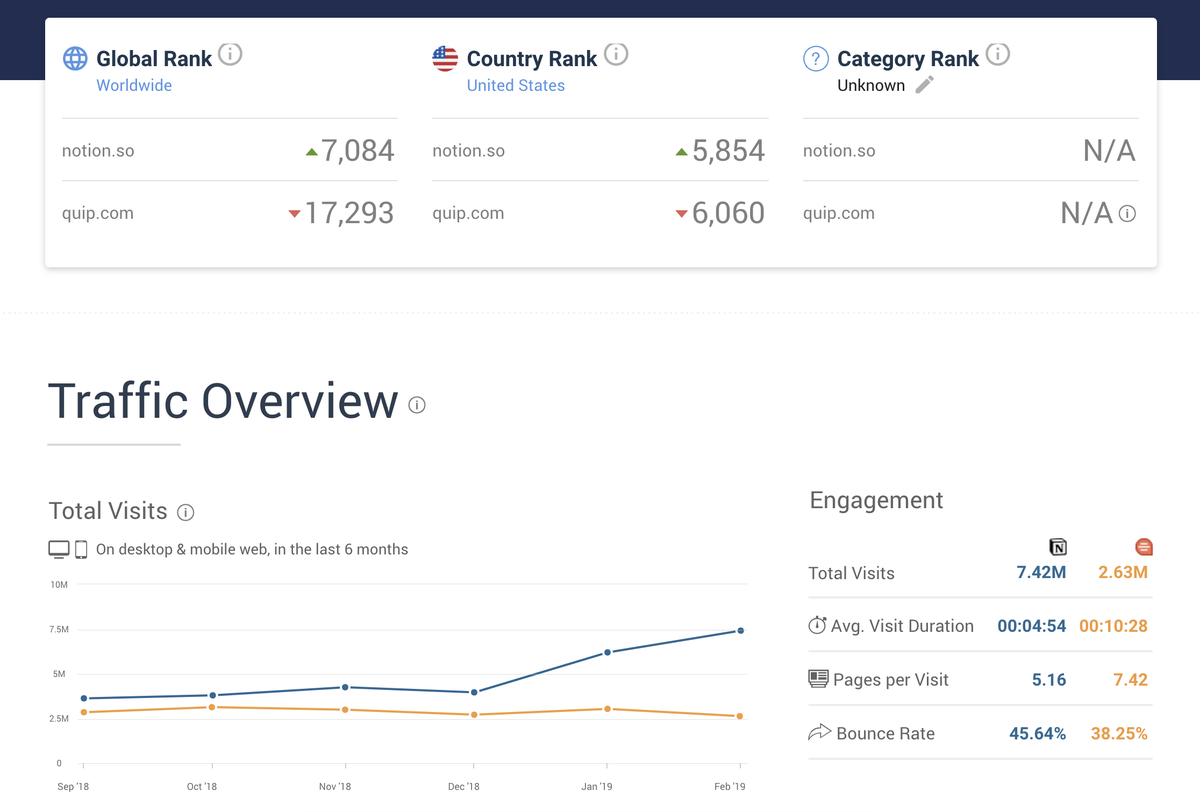Click the Total Visits info icon
The width and height of the screenshot is (1200, 812).
pyautogui.click(x=185, y=512)
